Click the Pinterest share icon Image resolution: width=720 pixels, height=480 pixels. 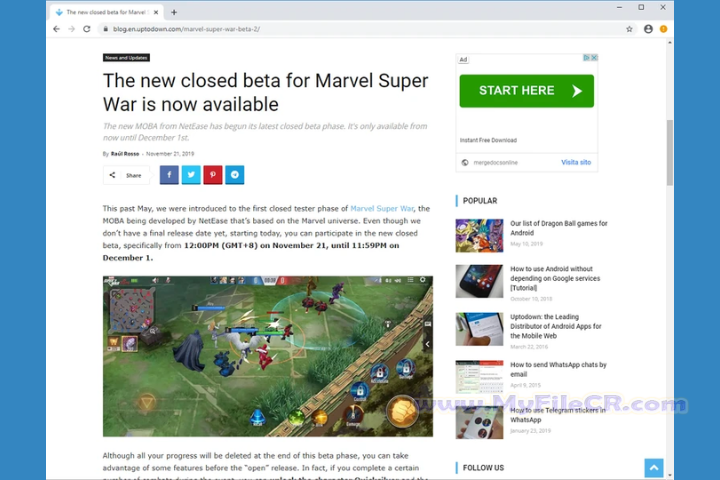pyautogui.click(x=213, y=175)
